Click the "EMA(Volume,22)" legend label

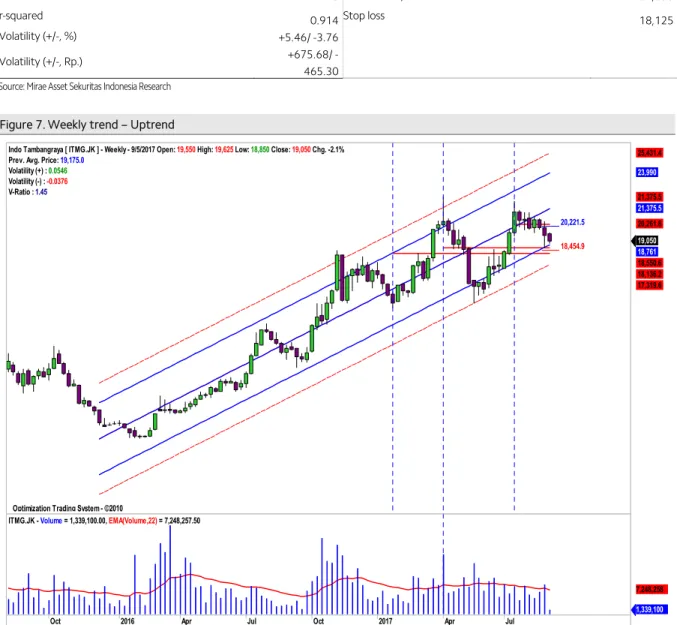click(133, 521)
